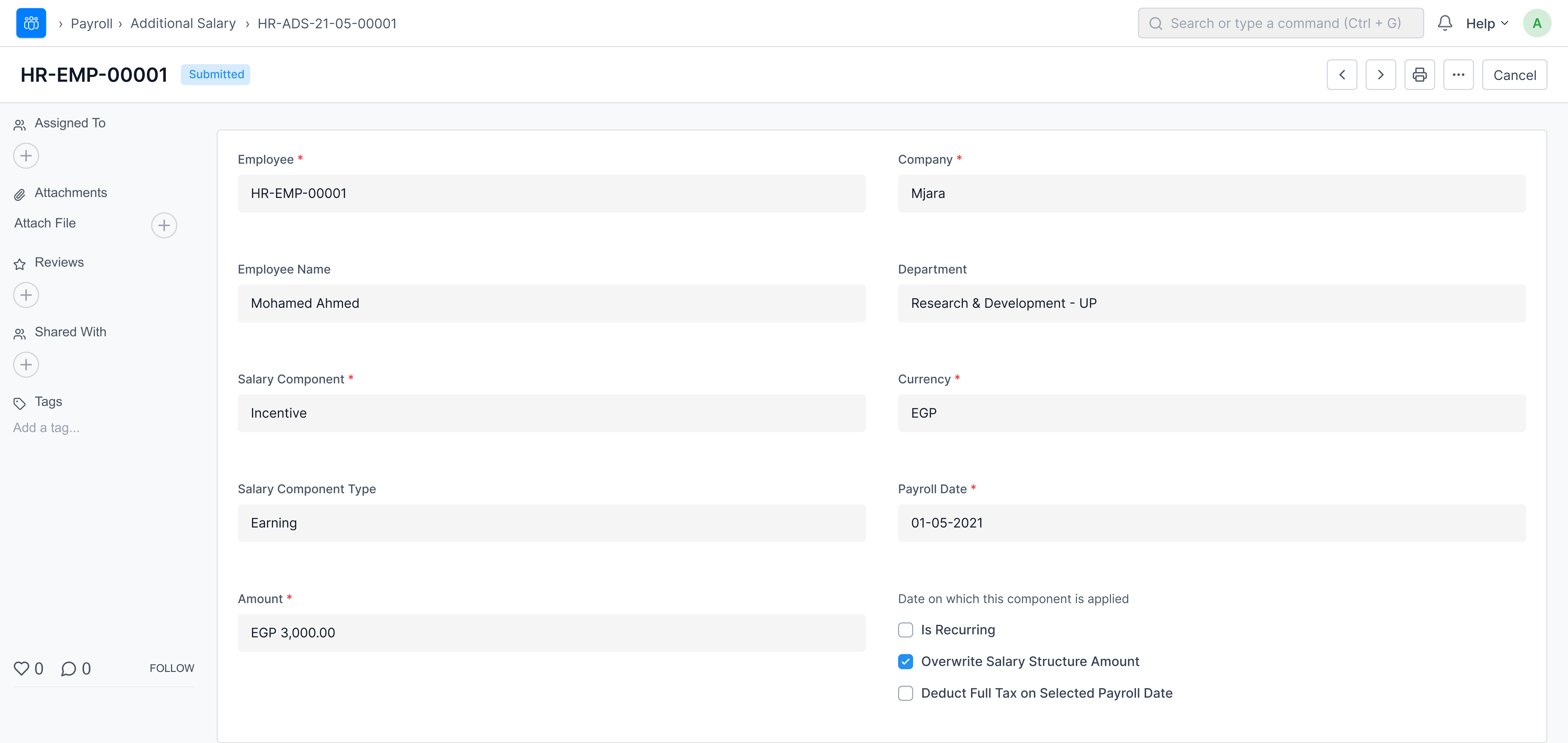Click Add a tag field
This screenshot has height=743, width=1568.
coord(46,428)
